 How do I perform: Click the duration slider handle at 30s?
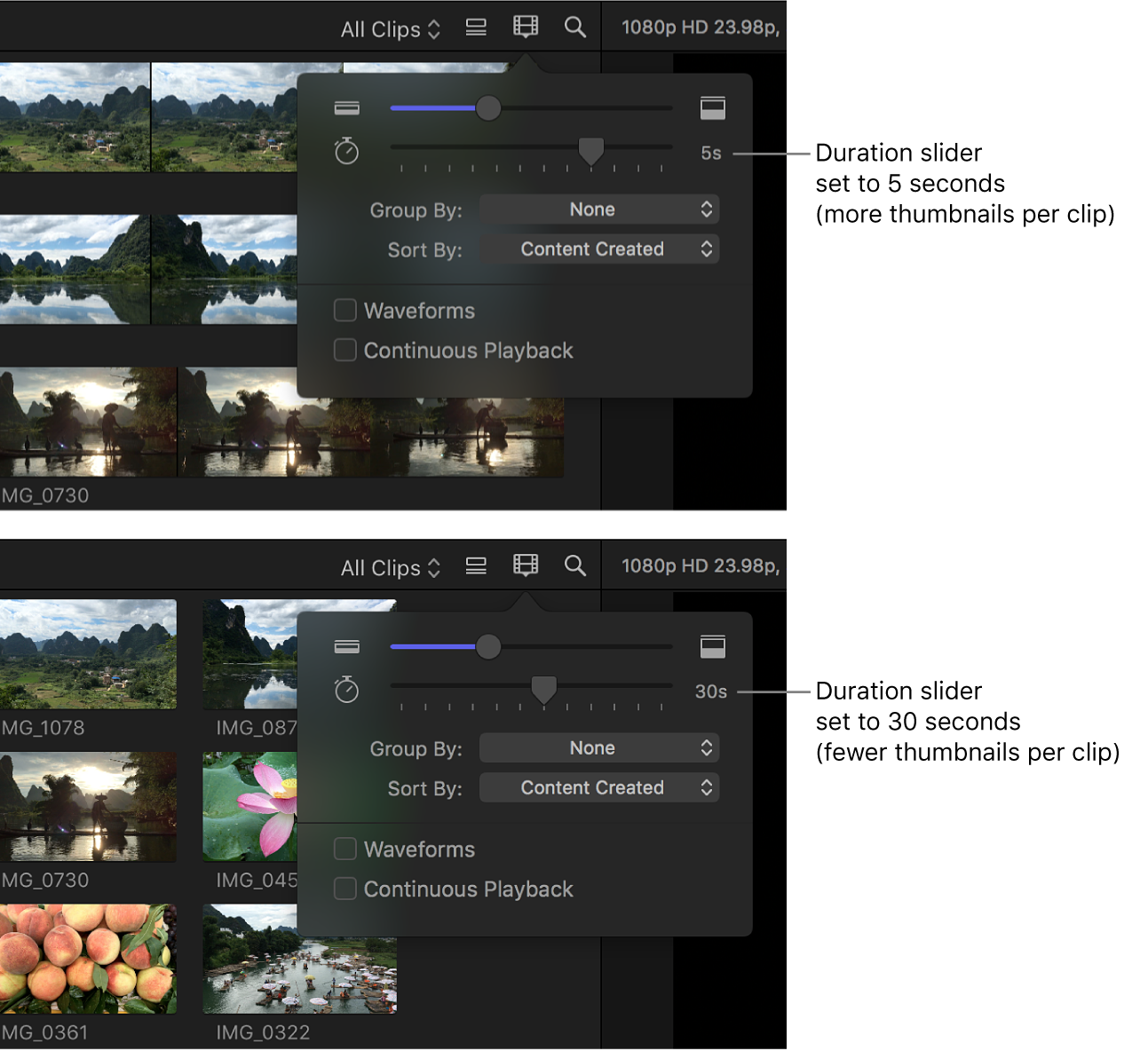click(x=543, y=688)
